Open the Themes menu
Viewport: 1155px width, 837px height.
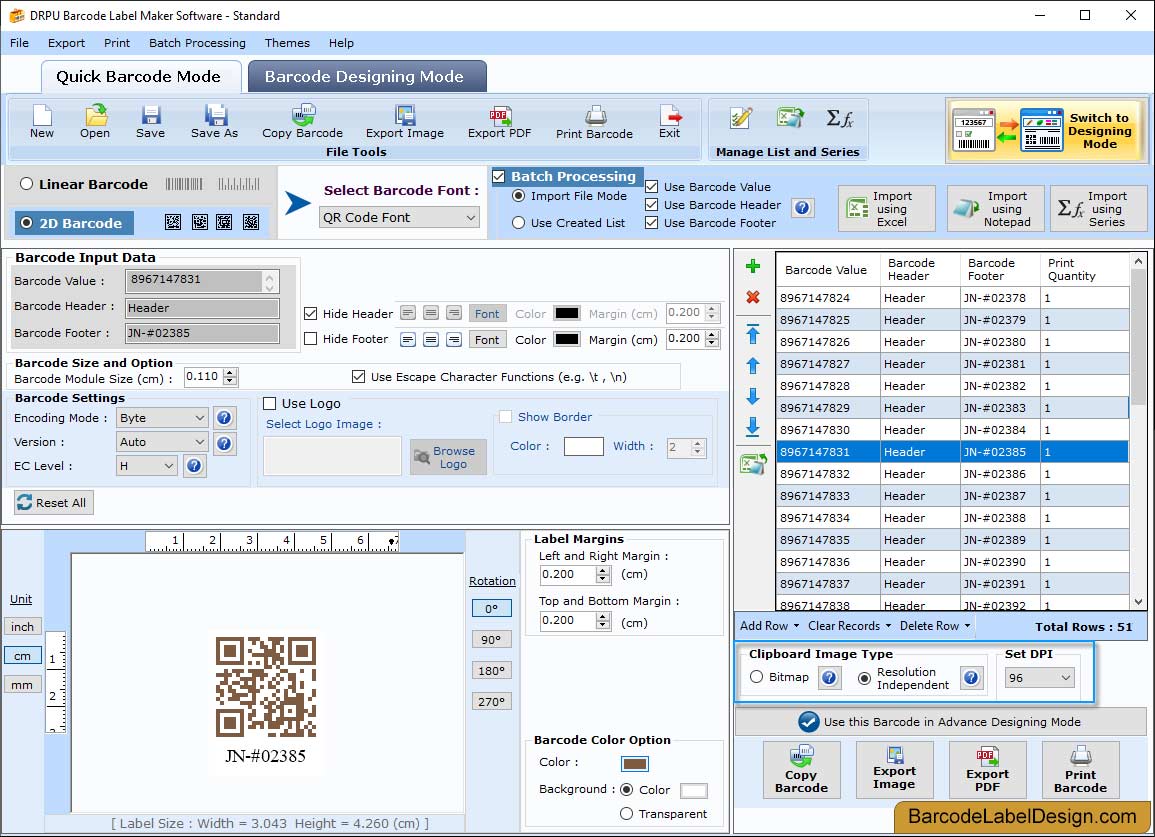pyautogui.click(x=287, y=43)
